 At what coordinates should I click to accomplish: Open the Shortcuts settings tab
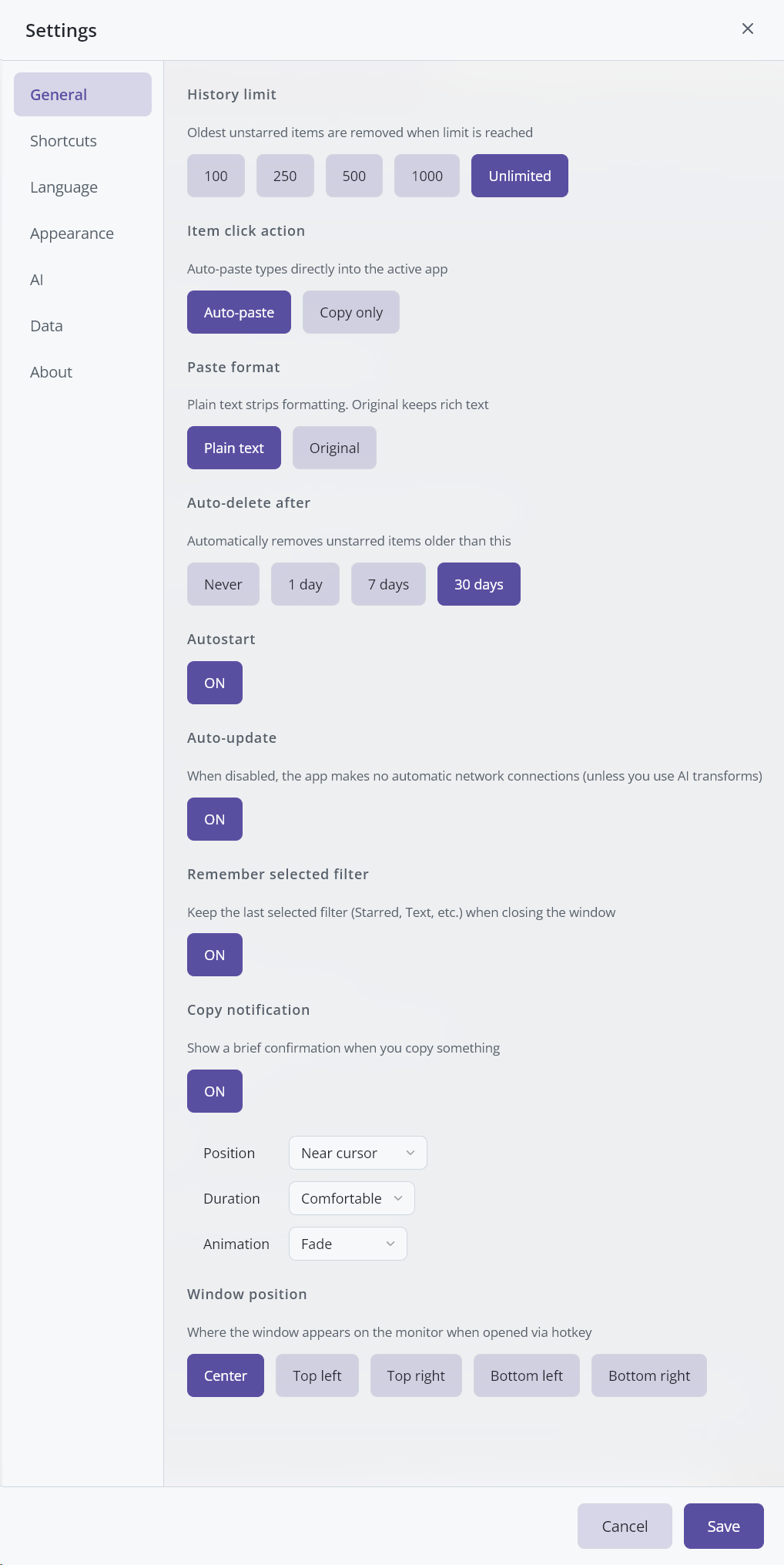tap(64, 141)
